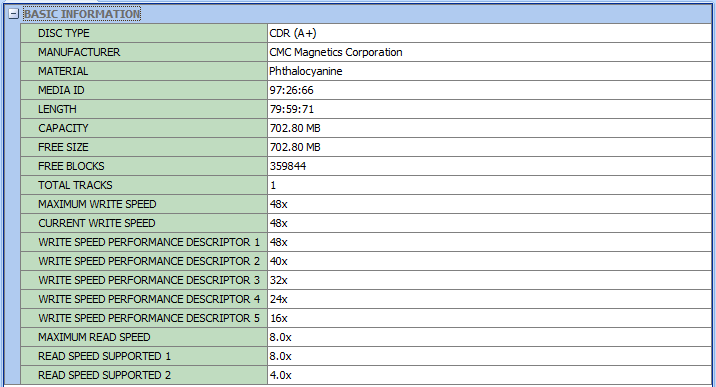
Task: Select WRITE SPEED PERFORMANCE DESCRIPTOR 5 label
Action: coord(149,318)
